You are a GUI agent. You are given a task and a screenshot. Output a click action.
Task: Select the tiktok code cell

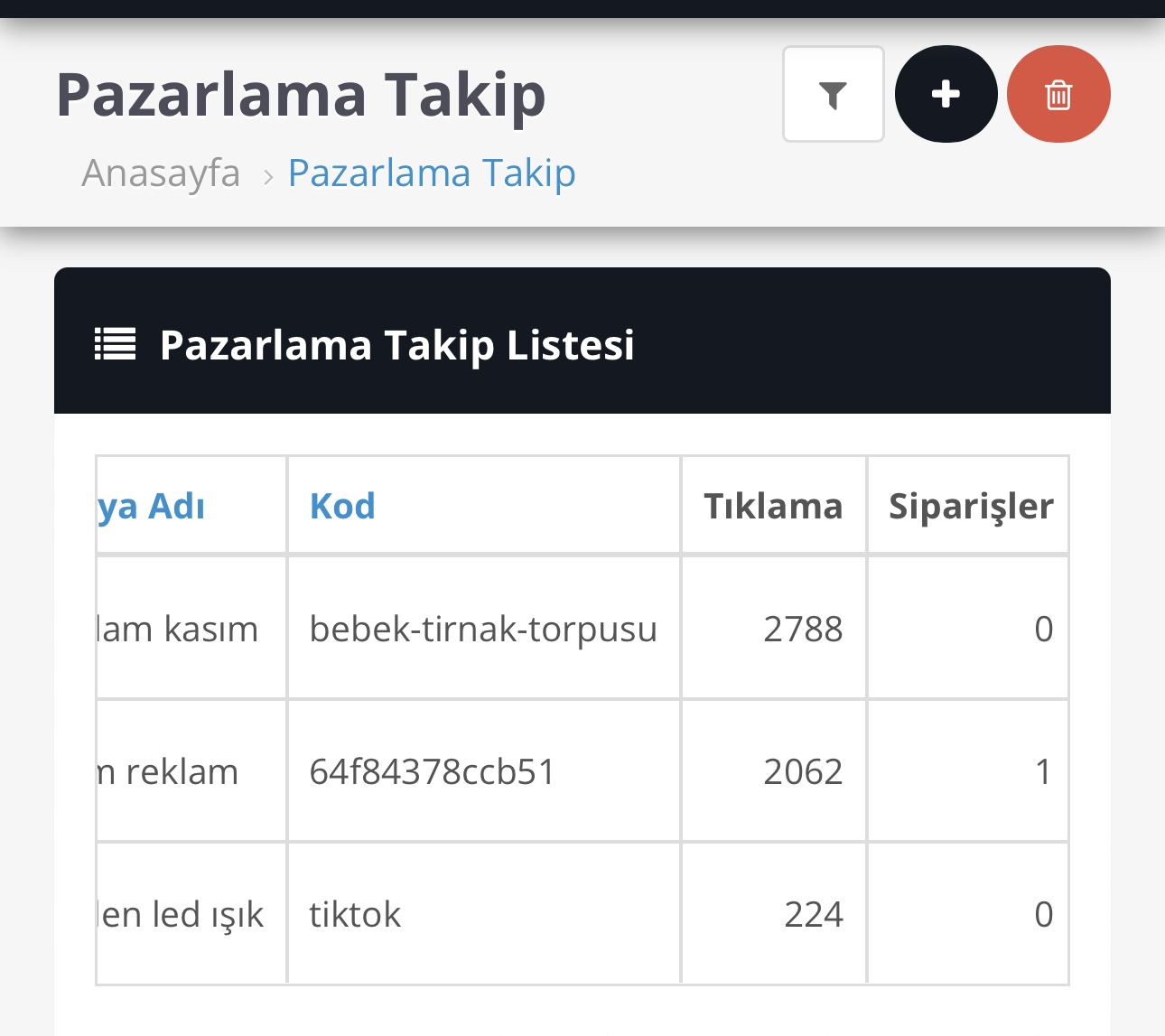click(x=483, y=914)
